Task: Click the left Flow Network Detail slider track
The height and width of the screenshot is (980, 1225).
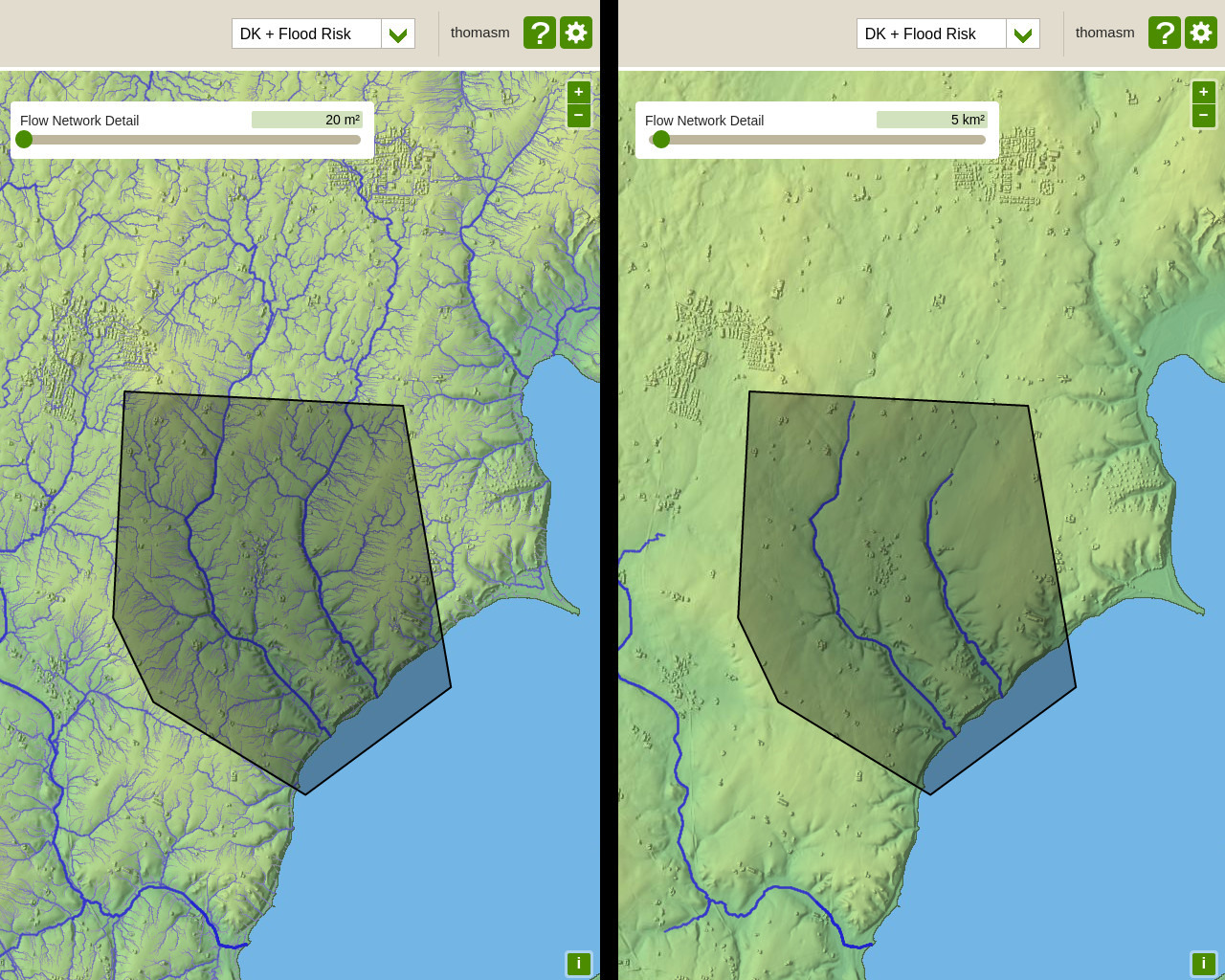Action: pos(191,140)
